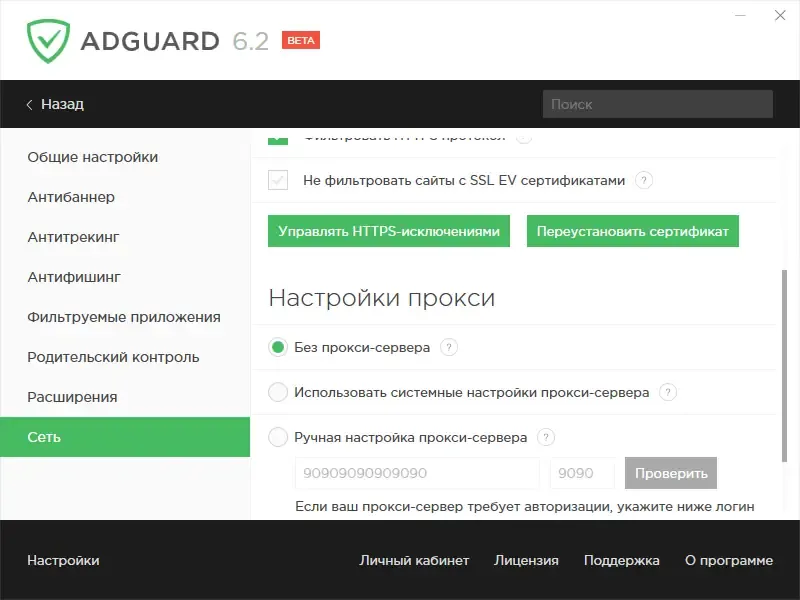This screenshot has height=600, width=800.
Task: Click the proxy port field showing 9090
Action: pos(582,473)
